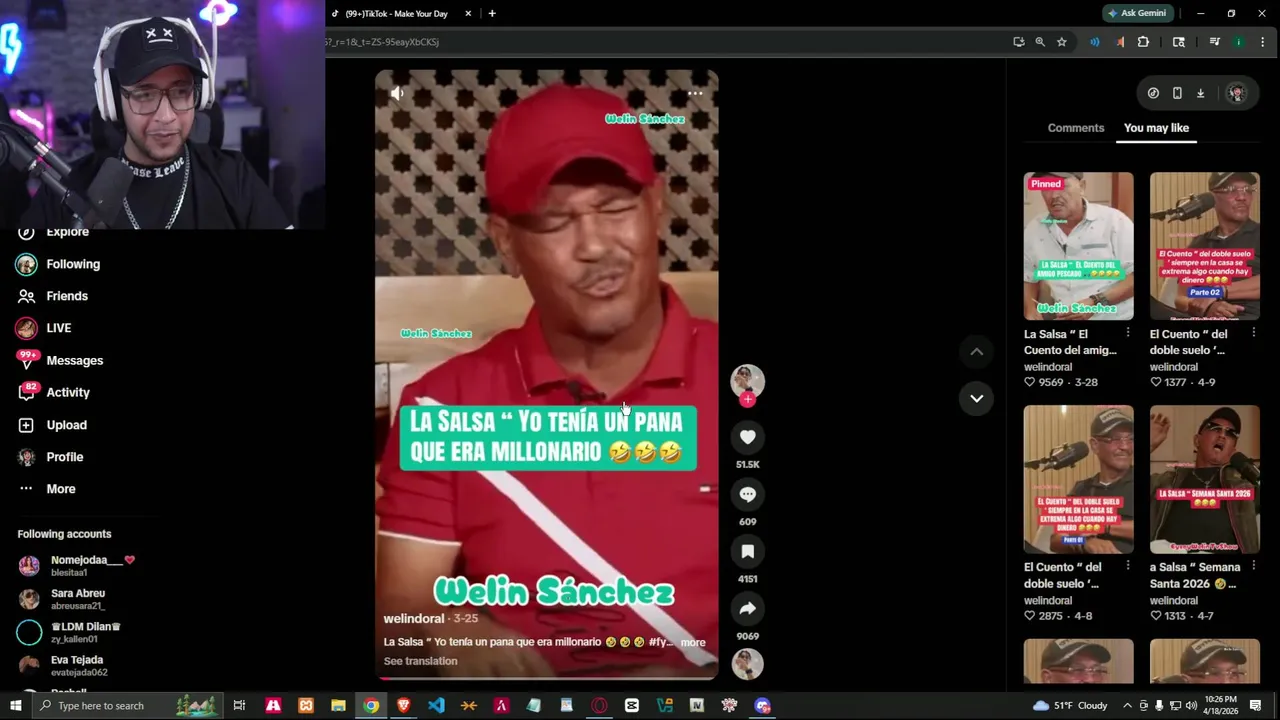Share the video using the arrow icon
The width and height of the screenshot is (1280, 720).
[x=747, y=608]
